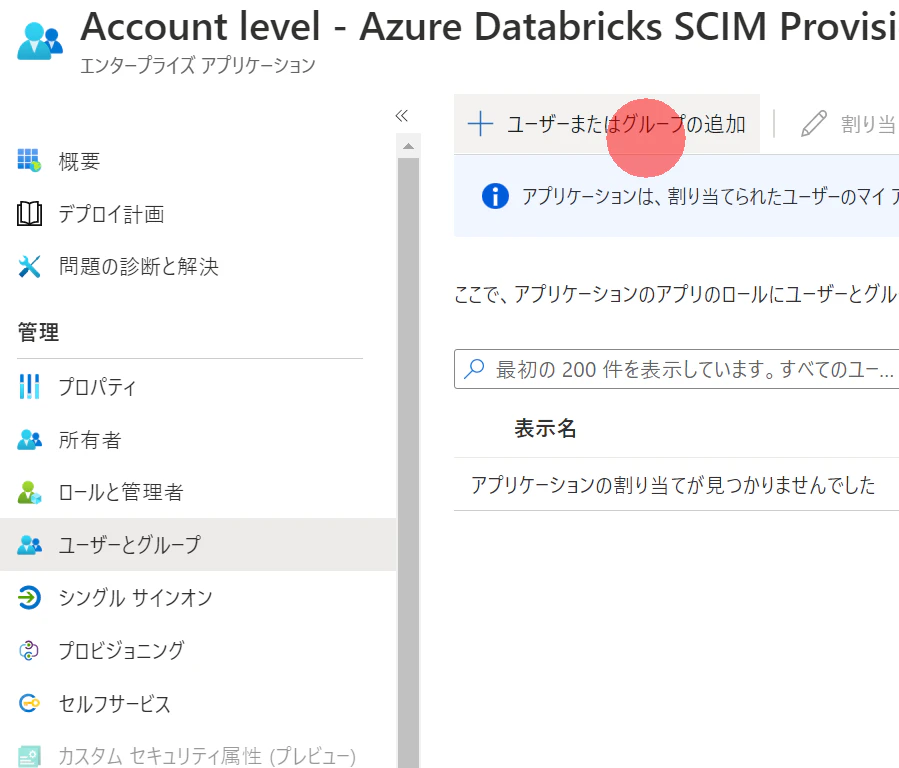The height and width of the screenshot is (768, 899).
Task: Click the セルフサービス icon
Action: pos(29,704)
